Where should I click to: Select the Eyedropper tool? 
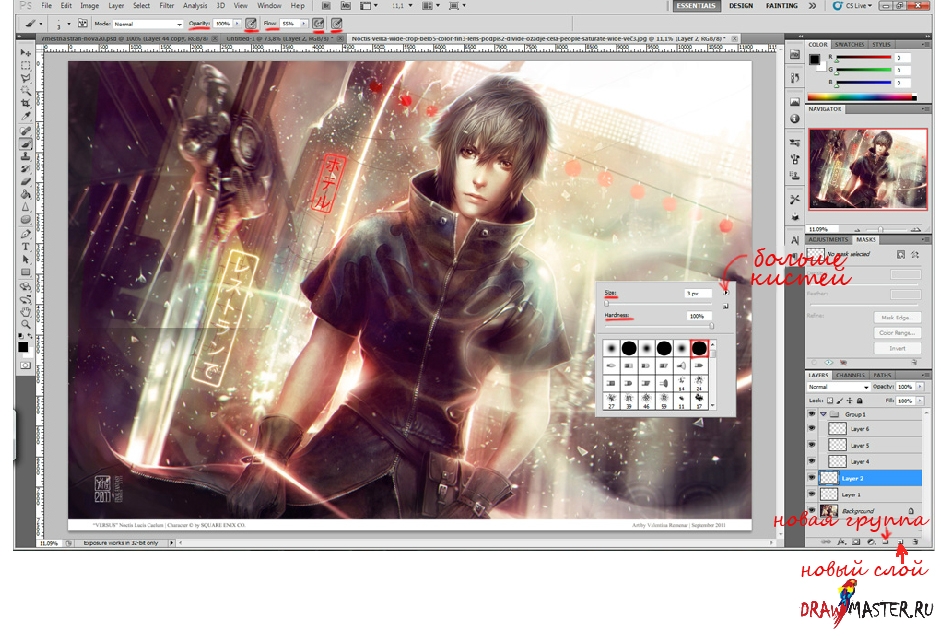[x=25, y=116]
